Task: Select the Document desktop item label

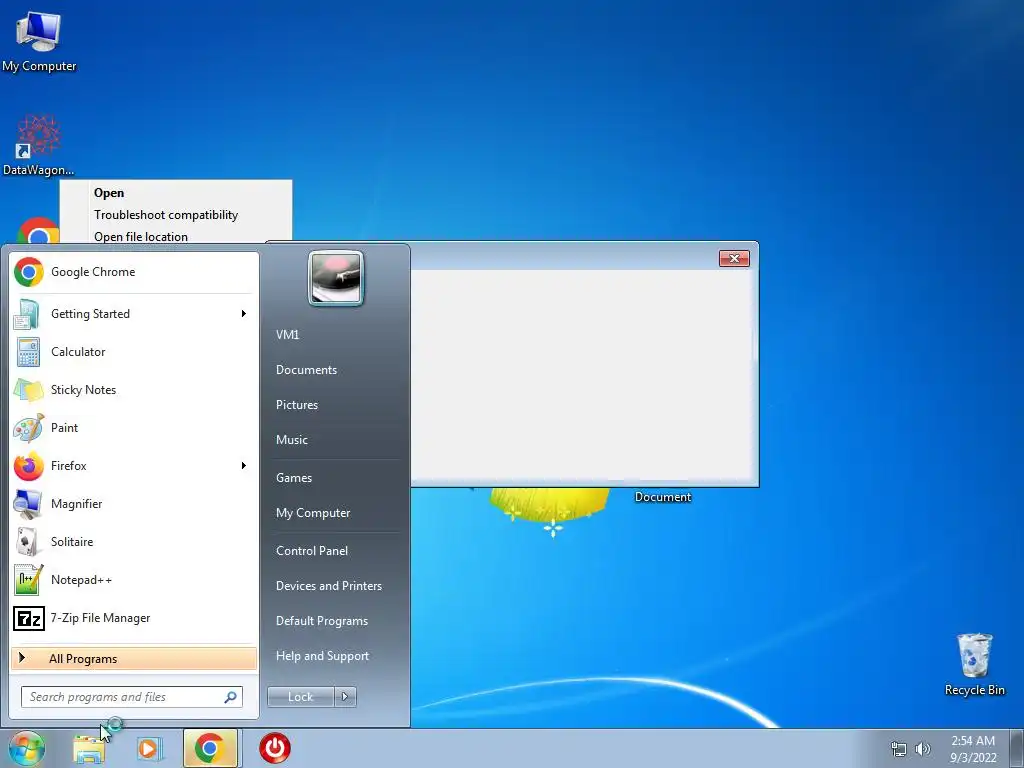Action: (663, 497)
